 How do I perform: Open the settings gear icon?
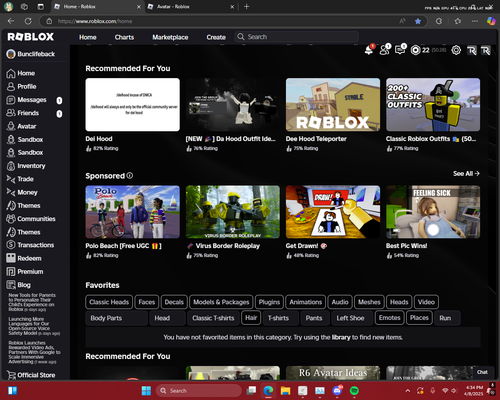point(456,50)
